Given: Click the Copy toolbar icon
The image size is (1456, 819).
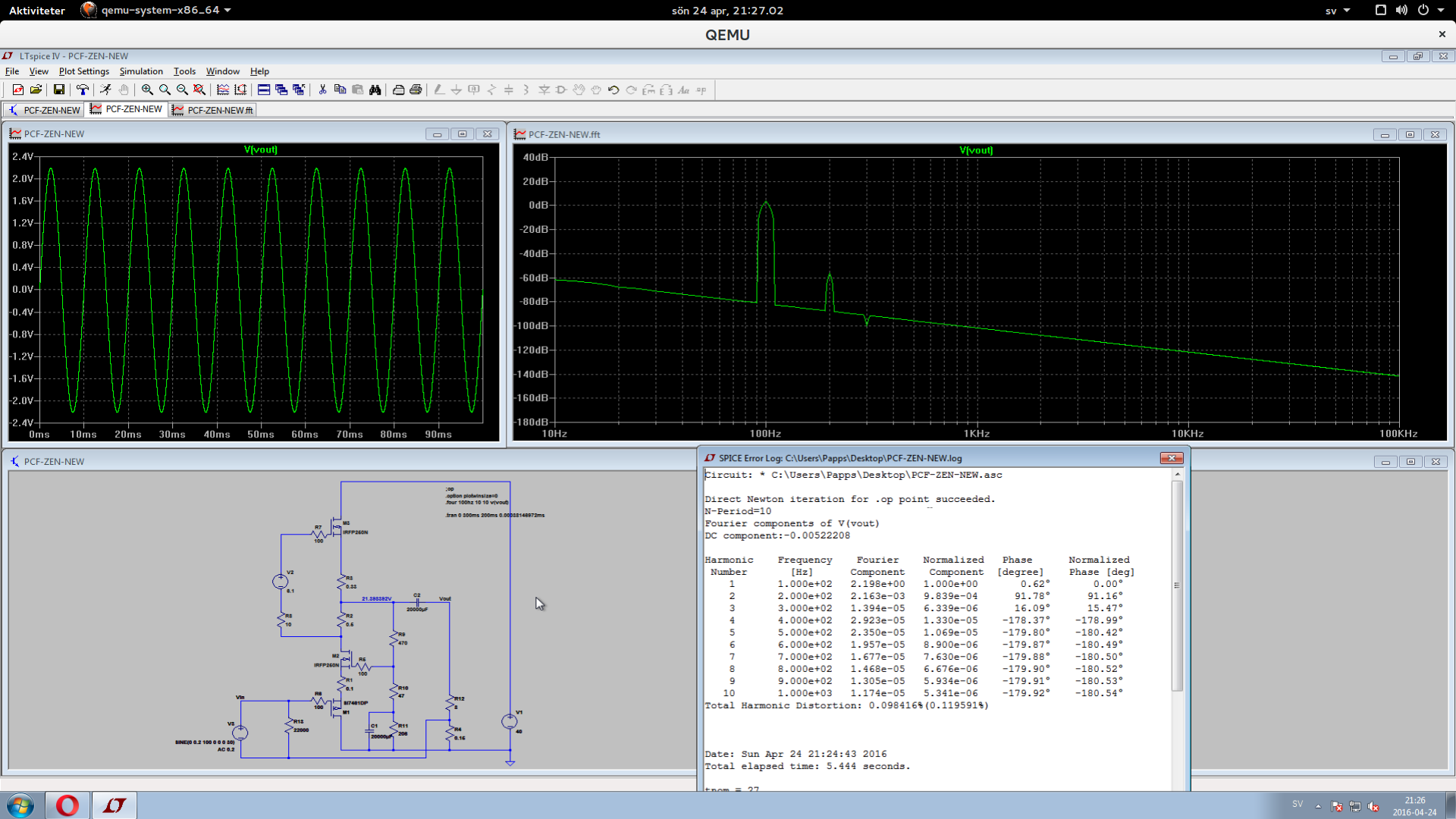Looking at the screenshot, I should 340,89.
